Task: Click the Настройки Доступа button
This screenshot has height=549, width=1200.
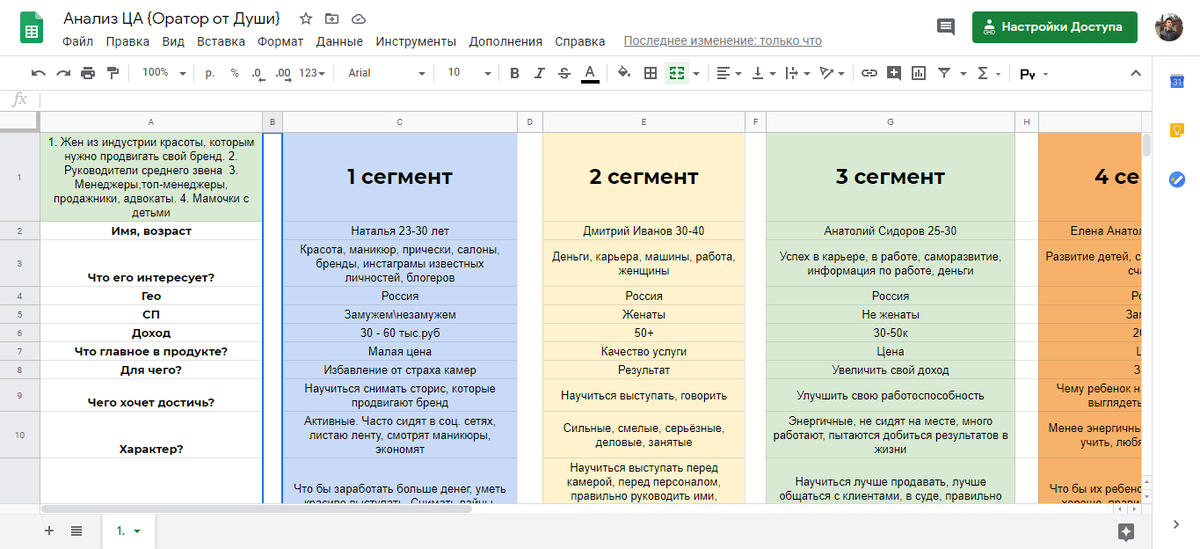Action: (1054, 27)
